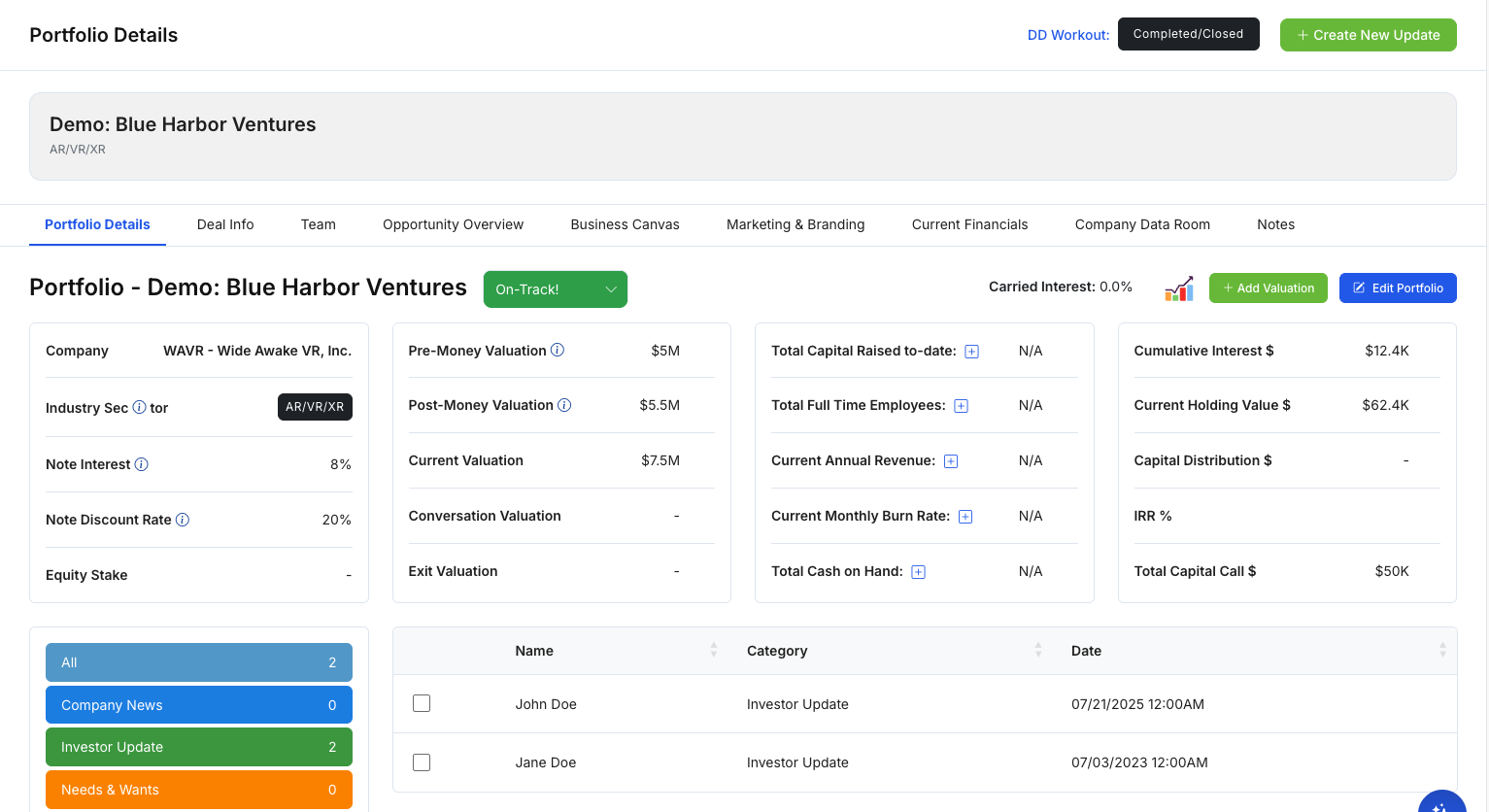Click plus icon beside Total Capital Raised to-date
1489x812 pixels.
(971, 352)
